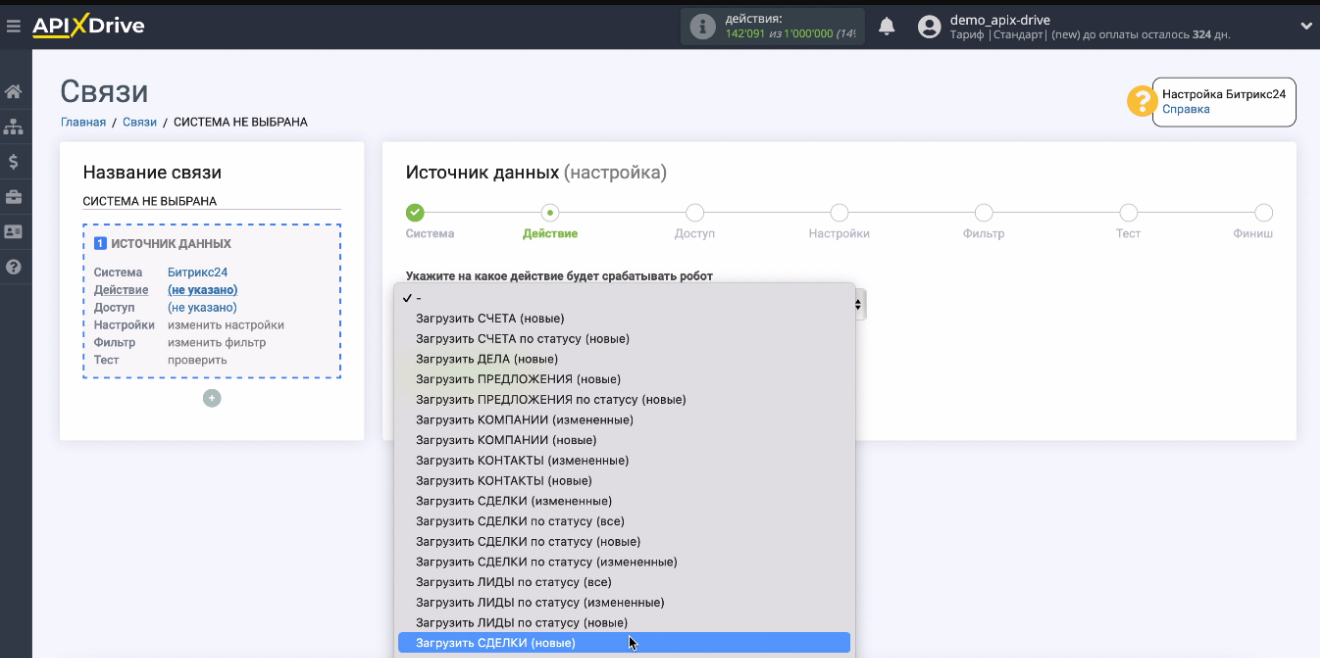Select Загрузить КОНТАКТЫ (измененные)
This screenshot has height=658, width=1320.
[624, 460]
